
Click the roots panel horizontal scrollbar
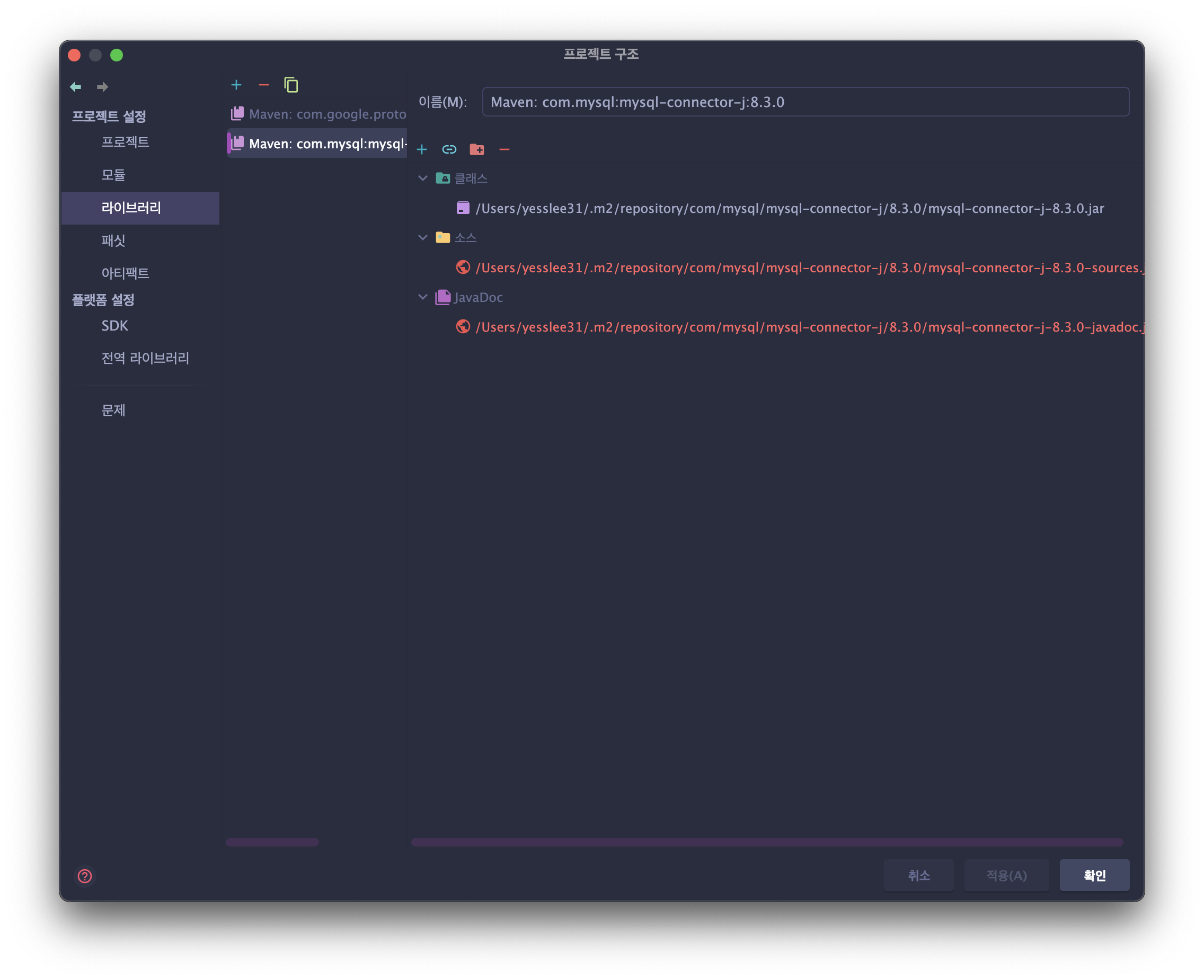point(766,842)
